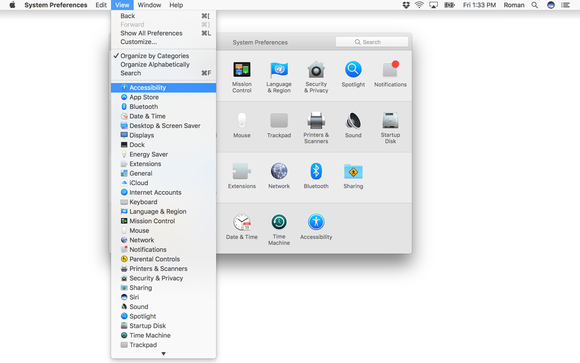Choose Customize… in the View menu
580x363 pixels.
point(163,42)
